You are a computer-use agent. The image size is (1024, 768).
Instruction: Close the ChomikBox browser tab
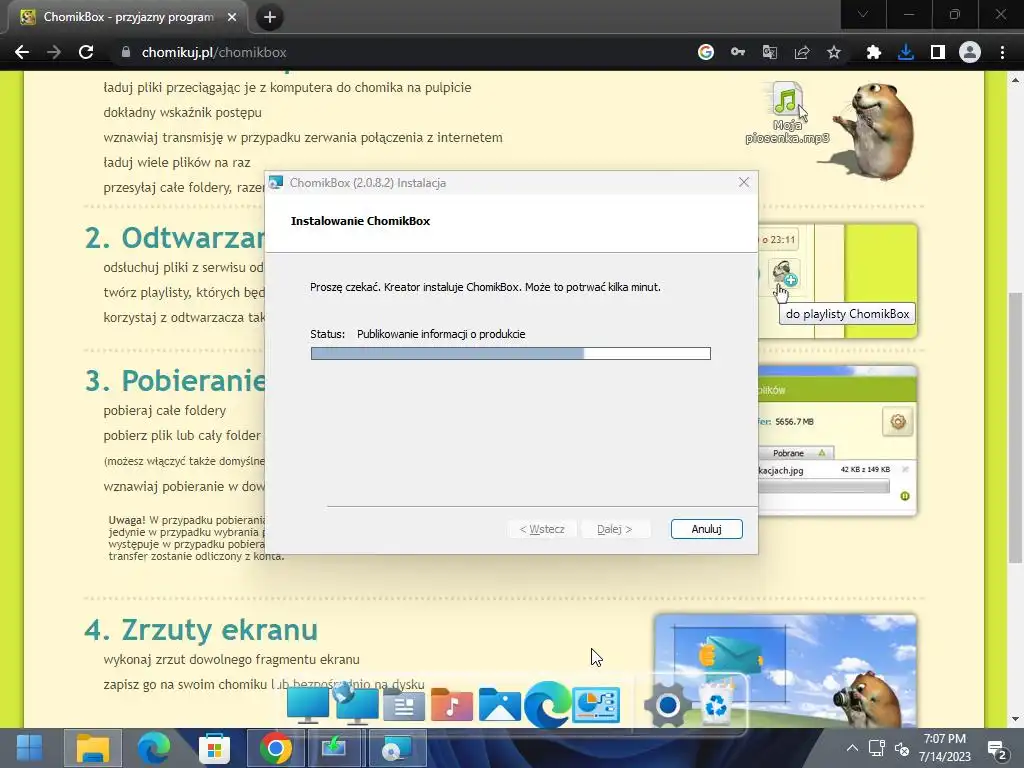tap(232, 17)
